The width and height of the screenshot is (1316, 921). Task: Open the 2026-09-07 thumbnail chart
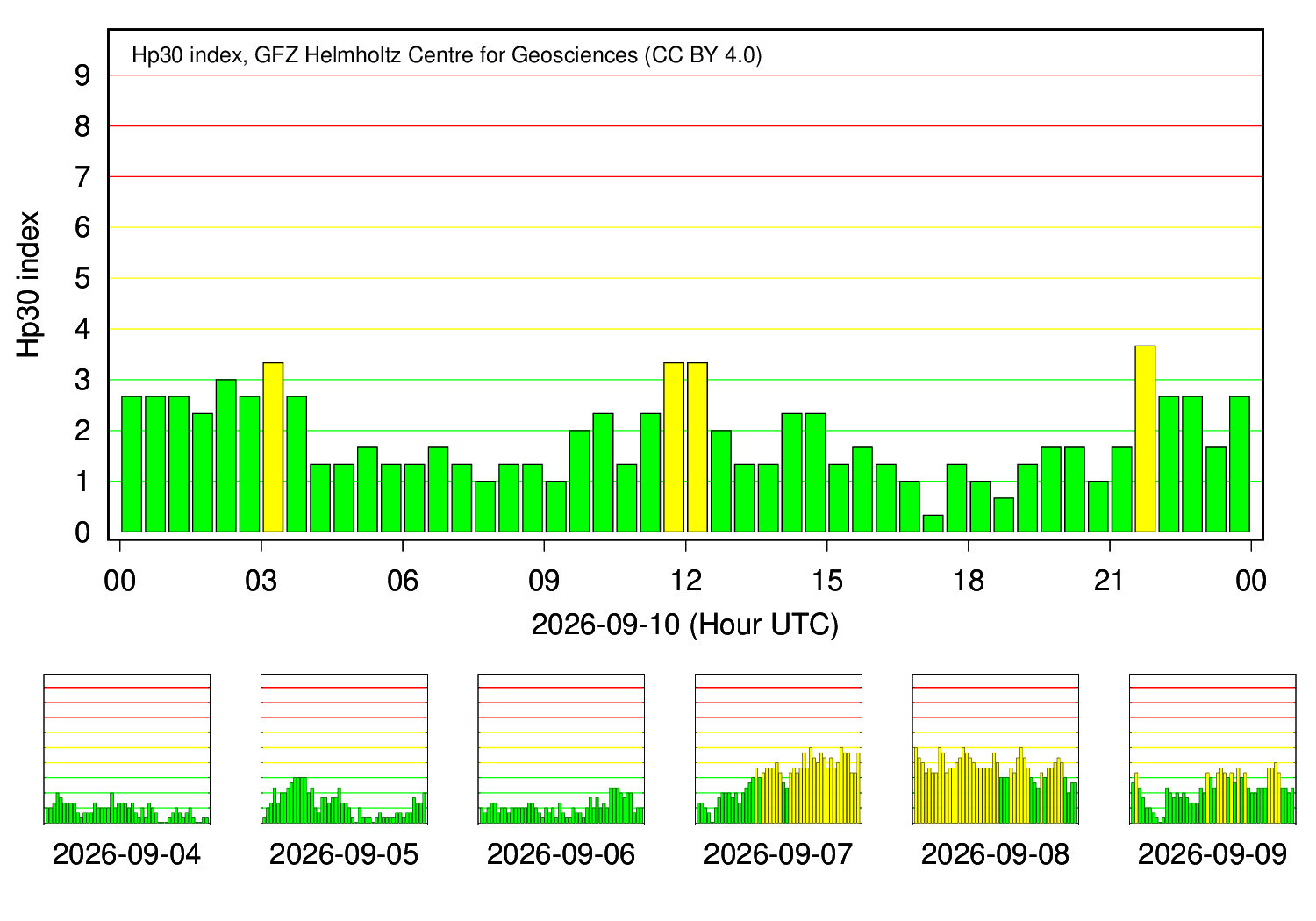pos(778,749)
